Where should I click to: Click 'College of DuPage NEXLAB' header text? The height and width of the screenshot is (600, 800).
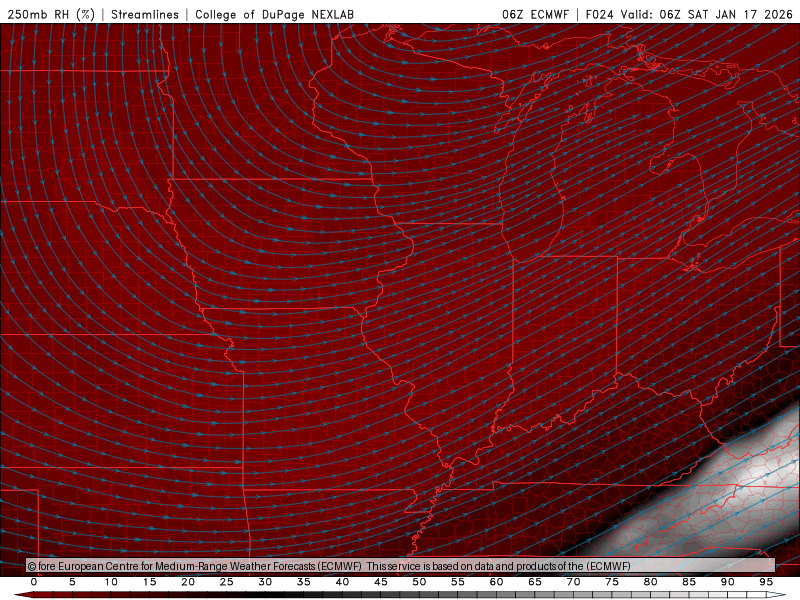click(x=274, y=14)
